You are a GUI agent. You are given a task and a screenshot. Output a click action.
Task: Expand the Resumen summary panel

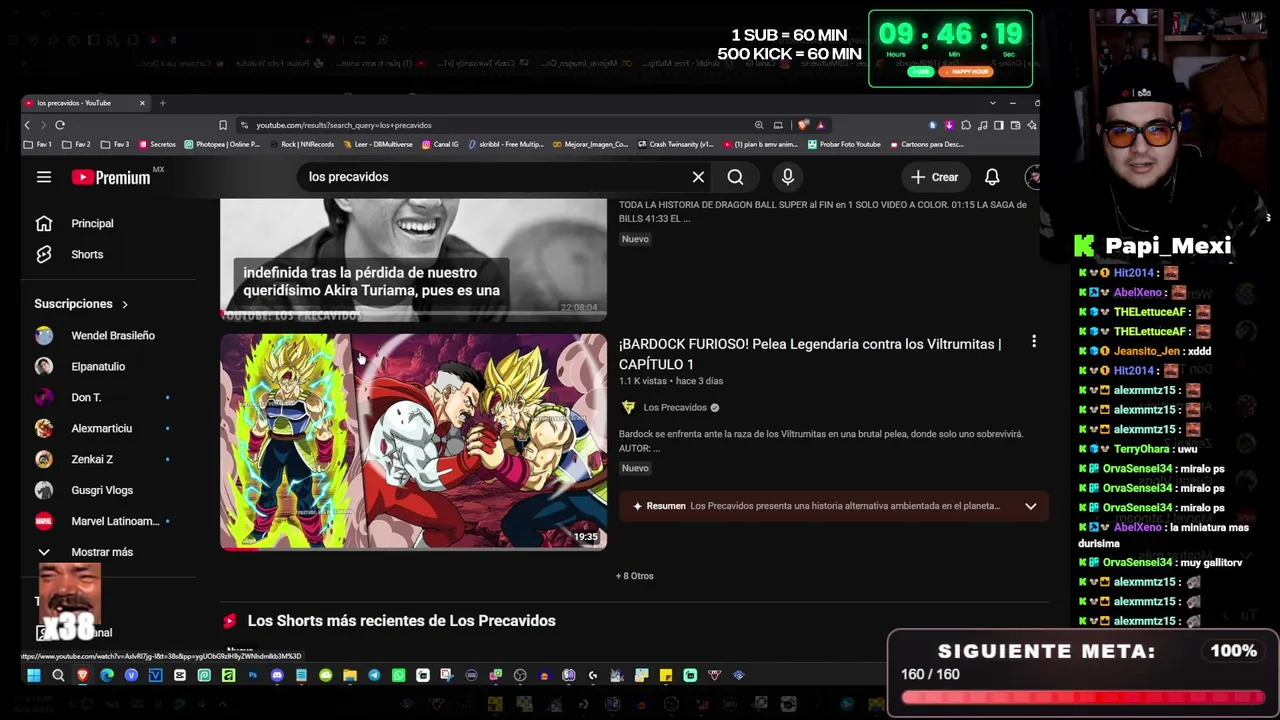point(833,506)
